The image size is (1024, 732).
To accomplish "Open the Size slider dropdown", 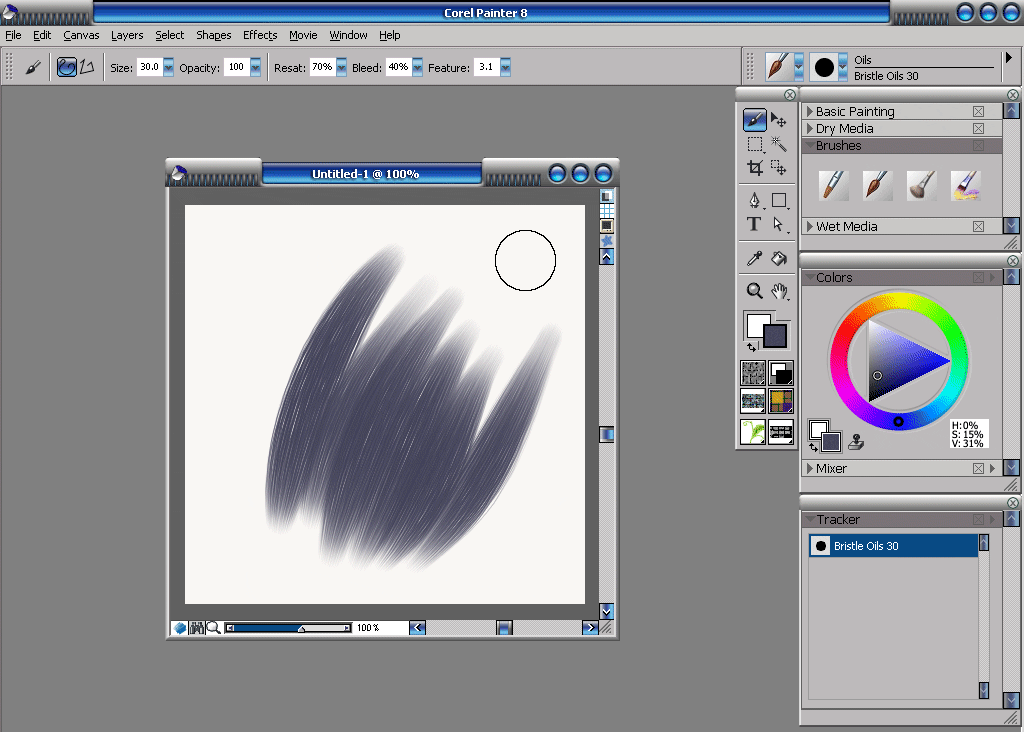I will [168, 67].
